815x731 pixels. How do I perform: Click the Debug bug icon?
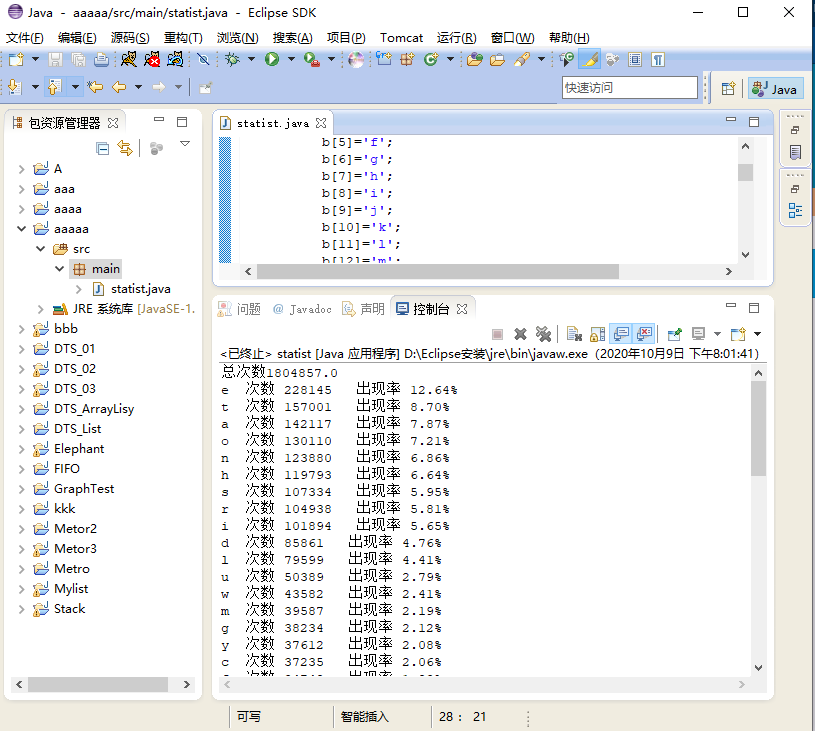232,60
